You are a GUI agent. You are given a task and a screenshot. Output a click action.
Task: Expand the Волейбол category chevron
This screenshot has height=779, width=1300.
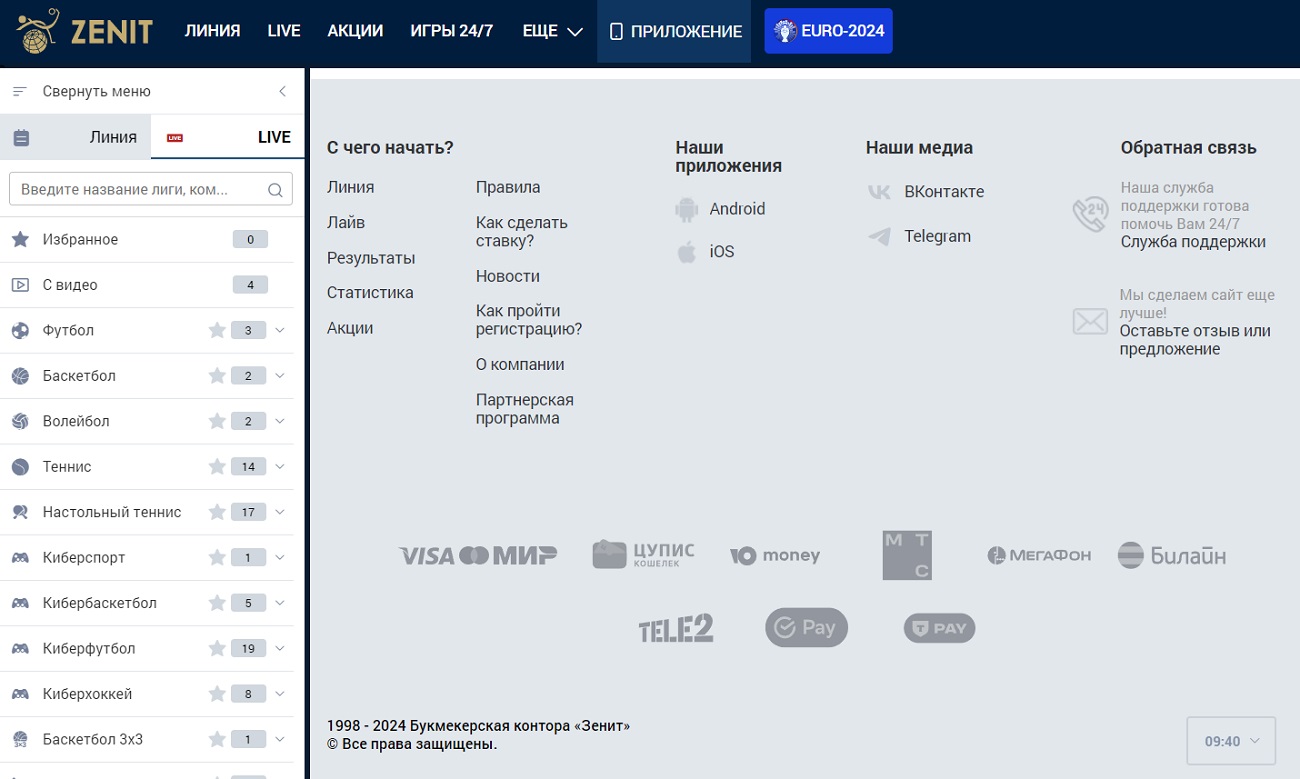[x=280, y=421]
